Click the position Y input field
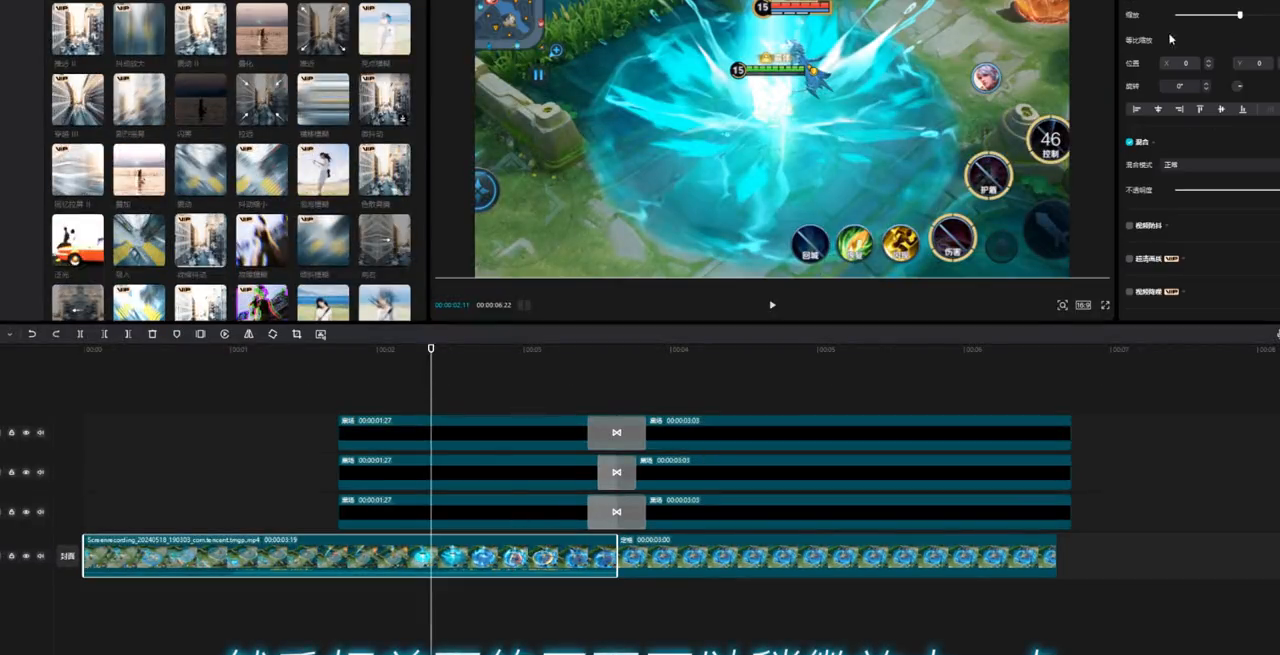 [1255, 63]
